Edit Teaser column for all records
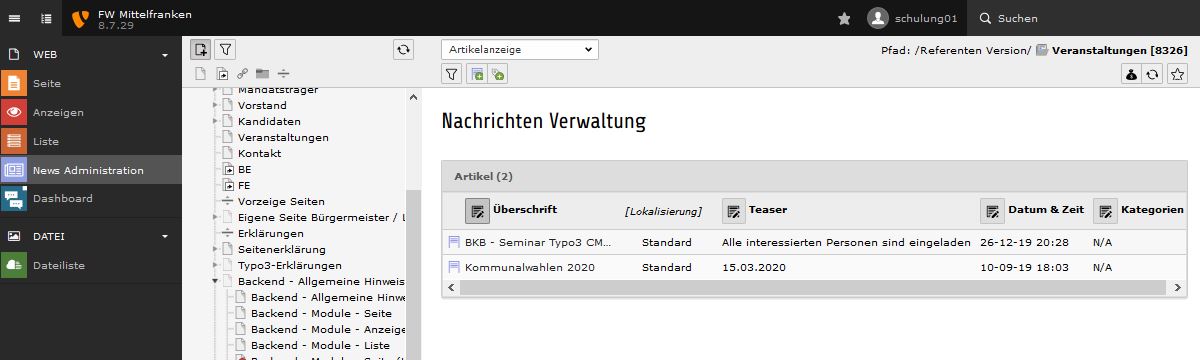Image resolution: width=1200 pixels, height=360 pixels. click(x=734, y=210)
